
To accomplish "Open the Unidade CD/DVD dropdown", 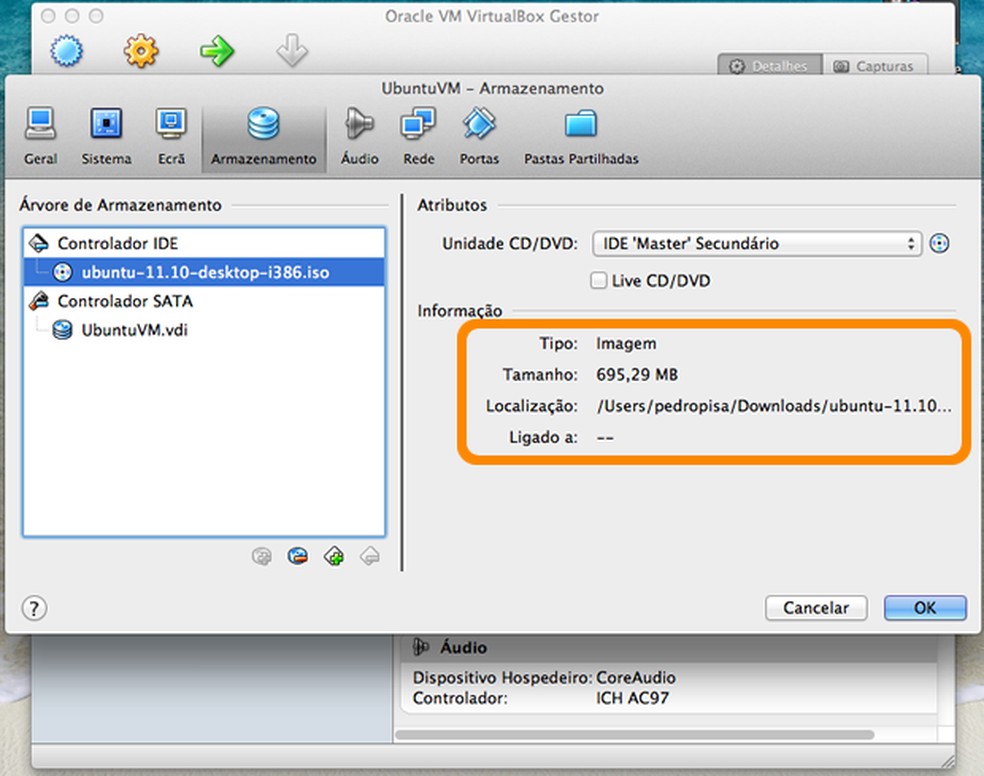I will (757, 243).
